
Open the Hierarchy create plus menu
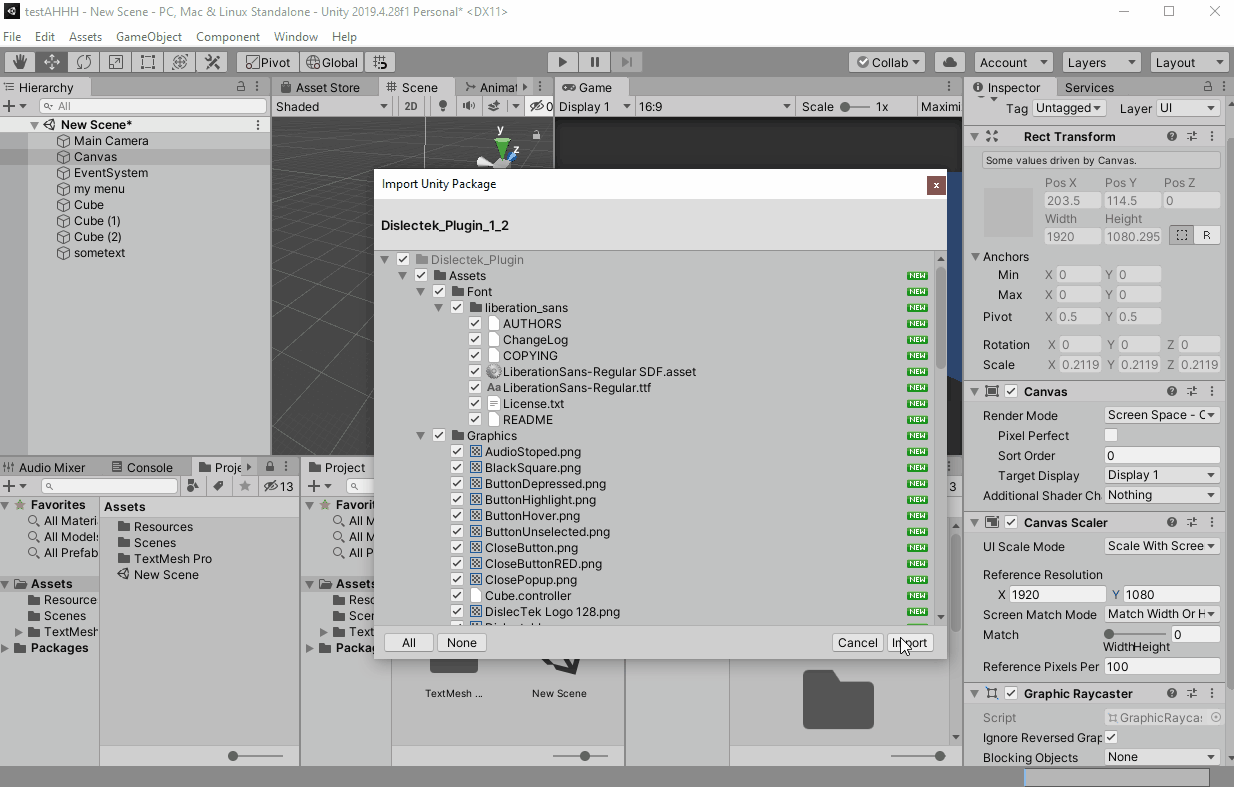[14, 106]
